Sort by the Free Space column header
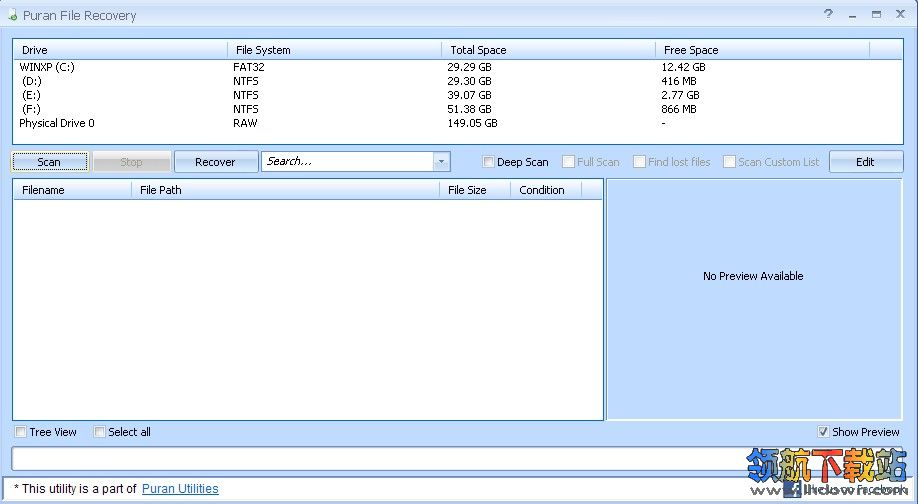Screen dimensions: 918x504 tap(763, 50)
